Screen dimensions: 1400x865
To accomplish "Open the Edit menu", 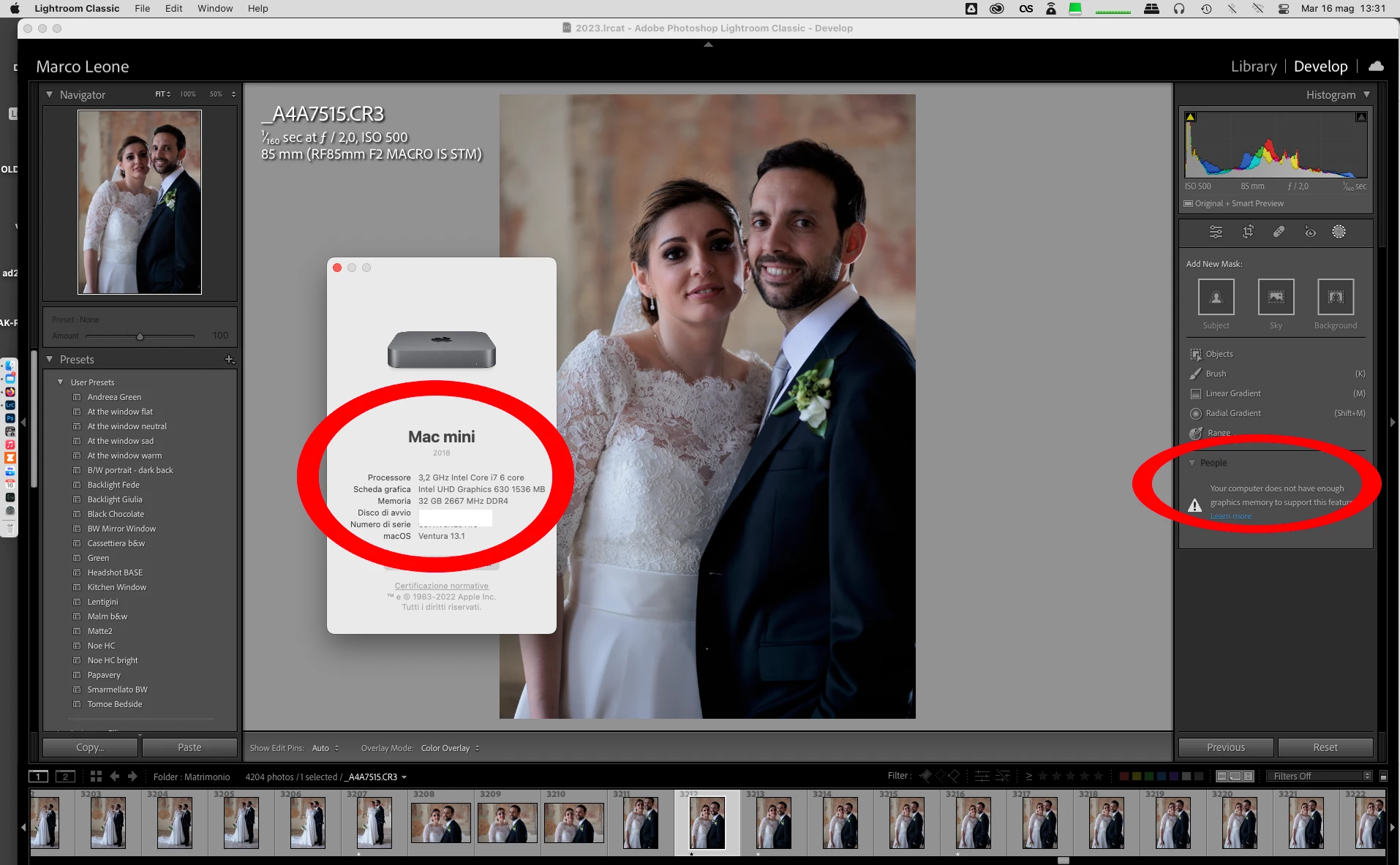I will pos(174,9).
